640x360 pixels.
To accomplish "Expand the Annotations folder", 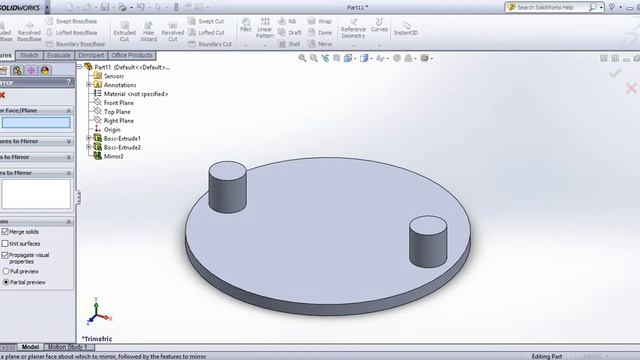I will 88,84.
